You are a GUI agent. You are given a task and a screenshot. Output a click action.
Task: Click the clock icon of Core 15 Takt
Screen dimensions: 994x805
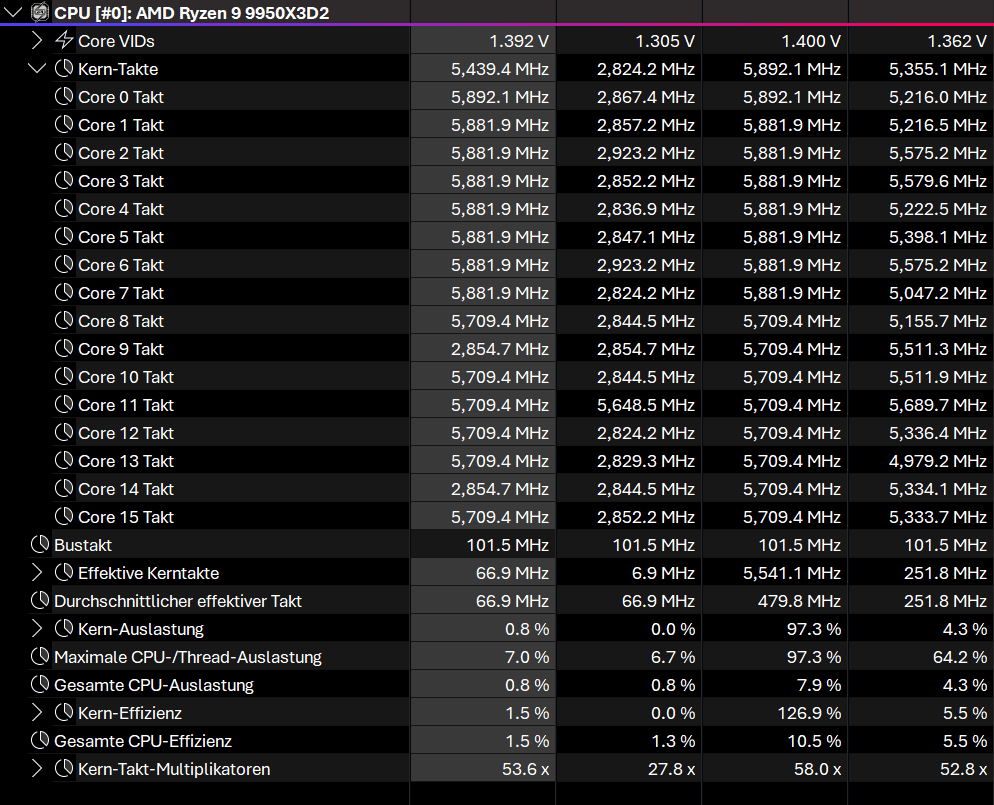(x=64, y=517)
